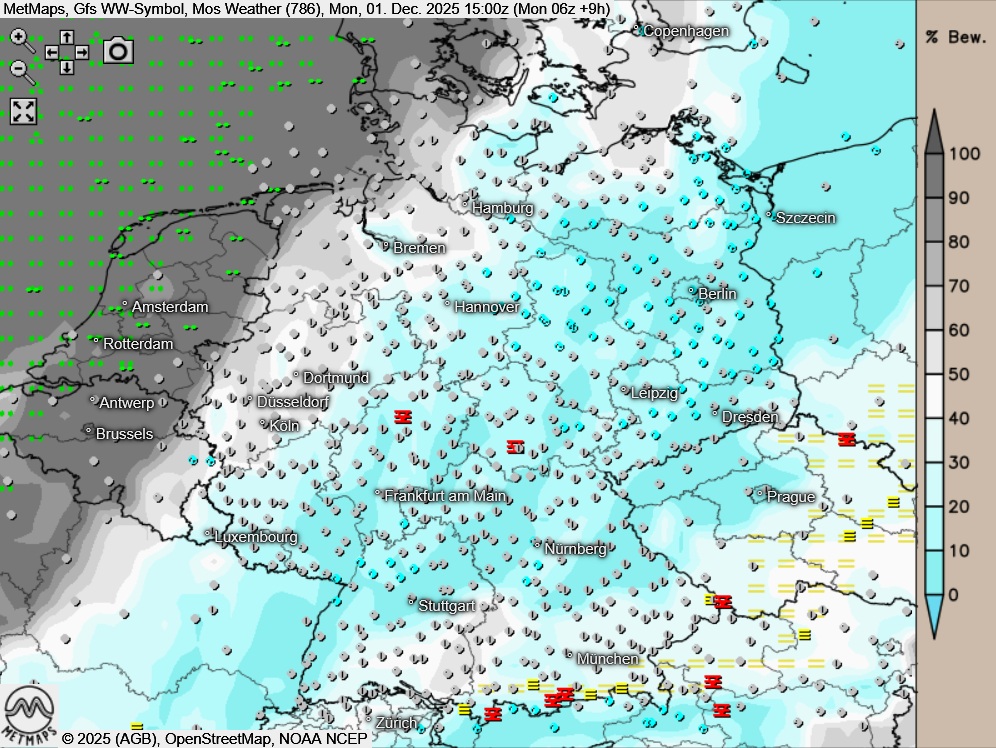Click 100 on the cloud cover scale
996x748 pixels.
click(965, 154)
